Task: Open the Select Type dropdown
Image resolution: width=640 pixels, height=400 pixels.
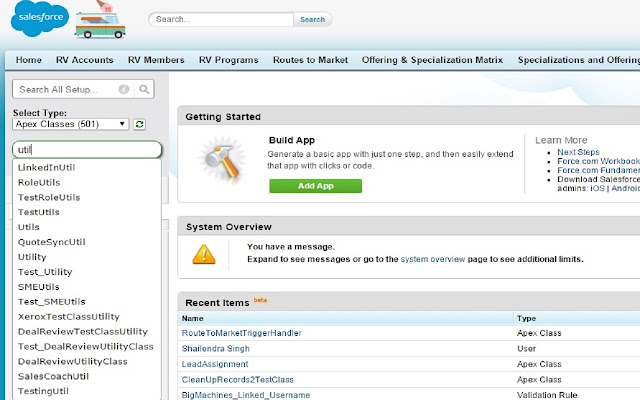Action: click(x=71, y=124)
